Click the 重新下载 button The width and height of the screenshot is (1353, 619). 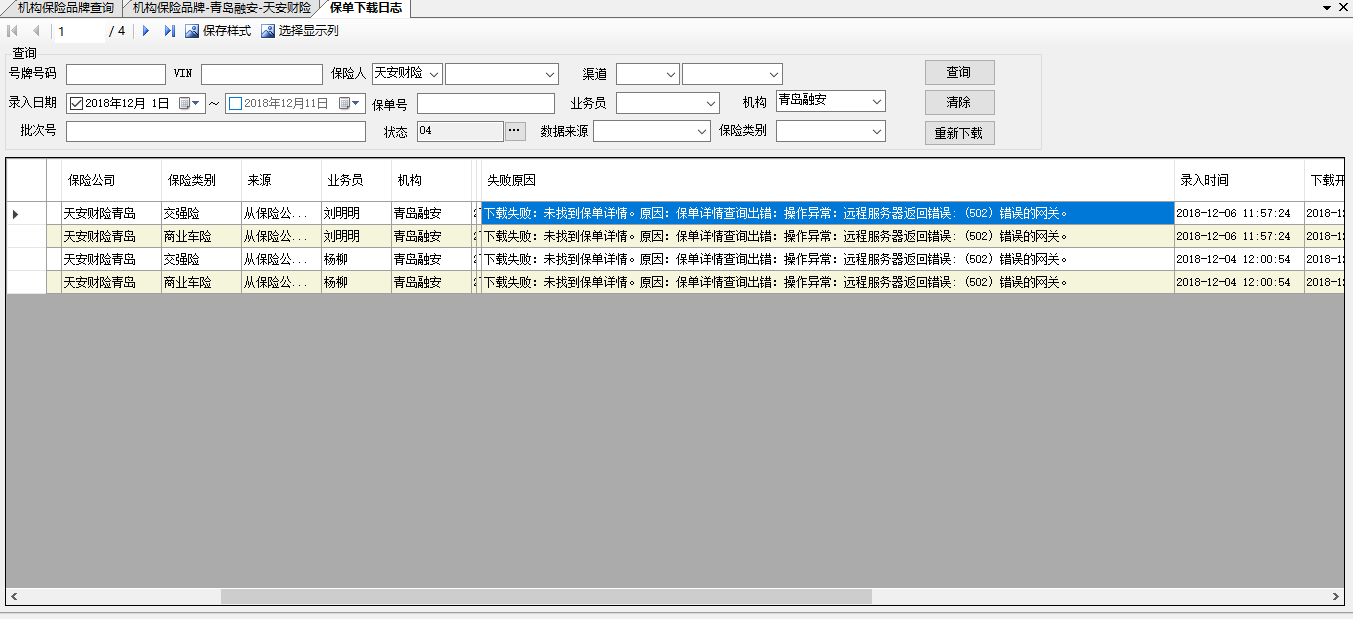pyautogui.click(x=959, y=133)
